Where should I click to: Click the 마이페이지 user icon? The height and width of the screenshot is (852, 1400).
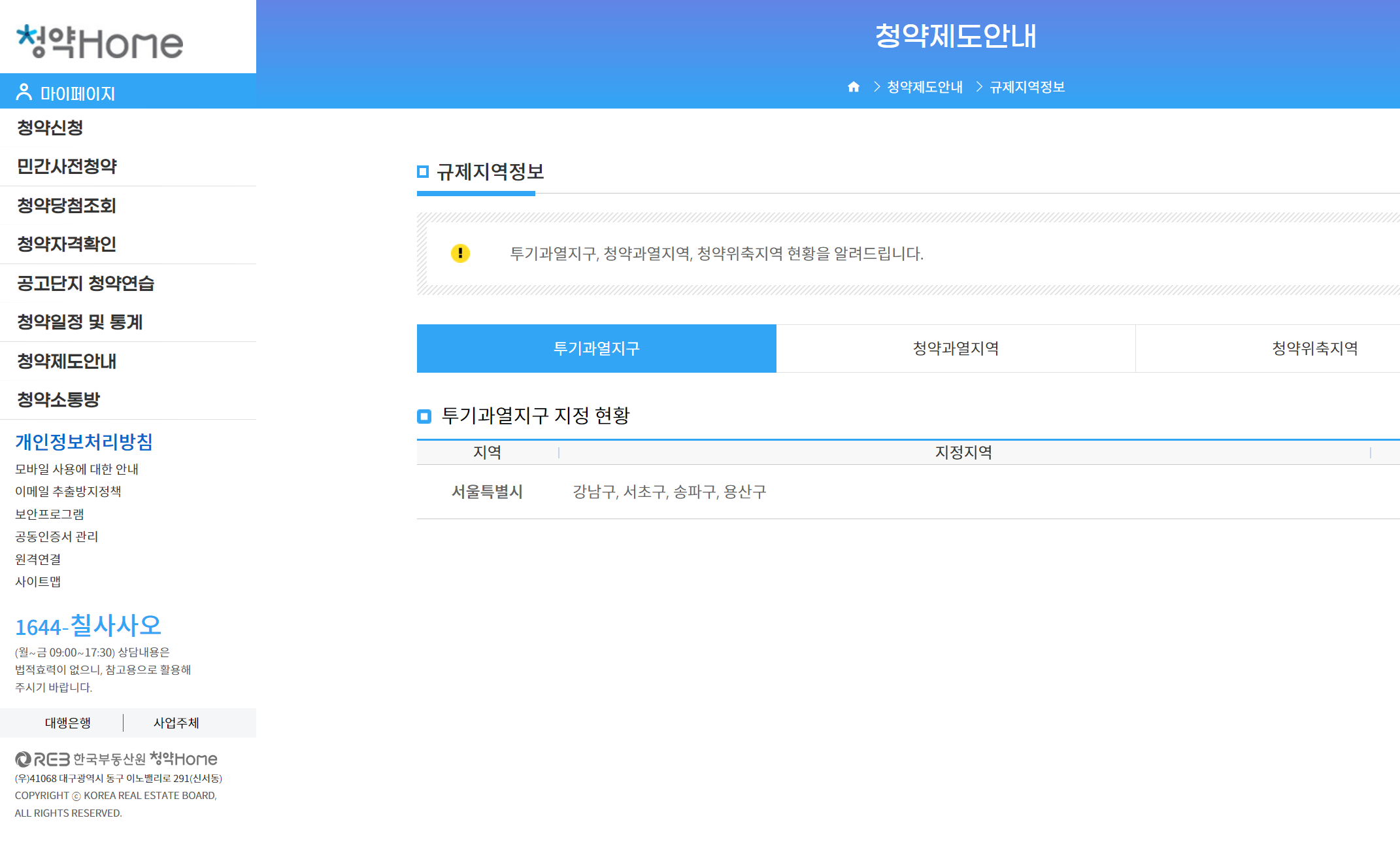(x=24, y=92)
